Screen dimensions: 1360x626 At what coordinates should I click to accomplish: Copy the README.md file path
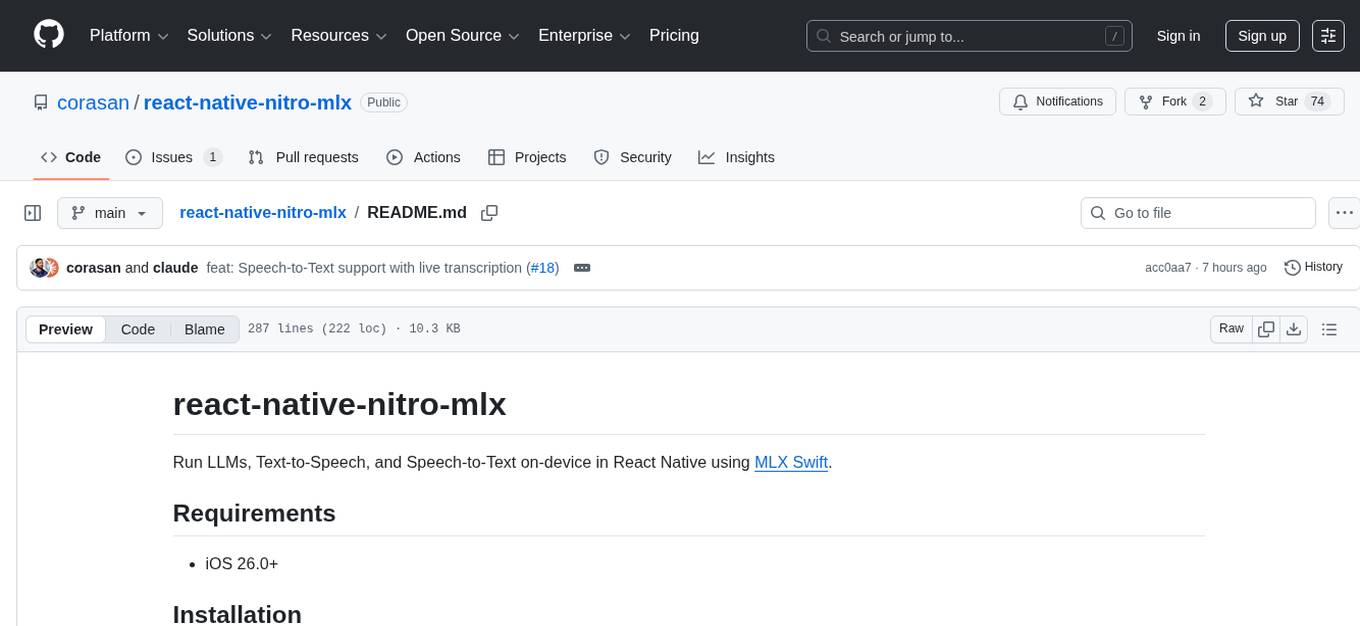pos(489,212)
